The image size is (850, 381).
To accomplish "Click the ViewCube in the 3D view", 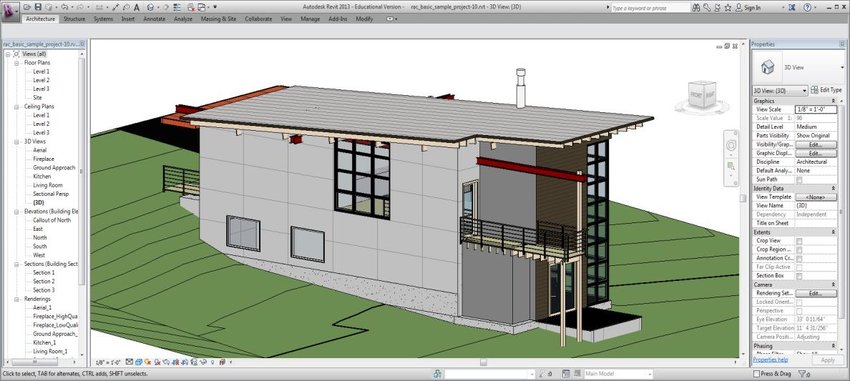I will [701, 96].
